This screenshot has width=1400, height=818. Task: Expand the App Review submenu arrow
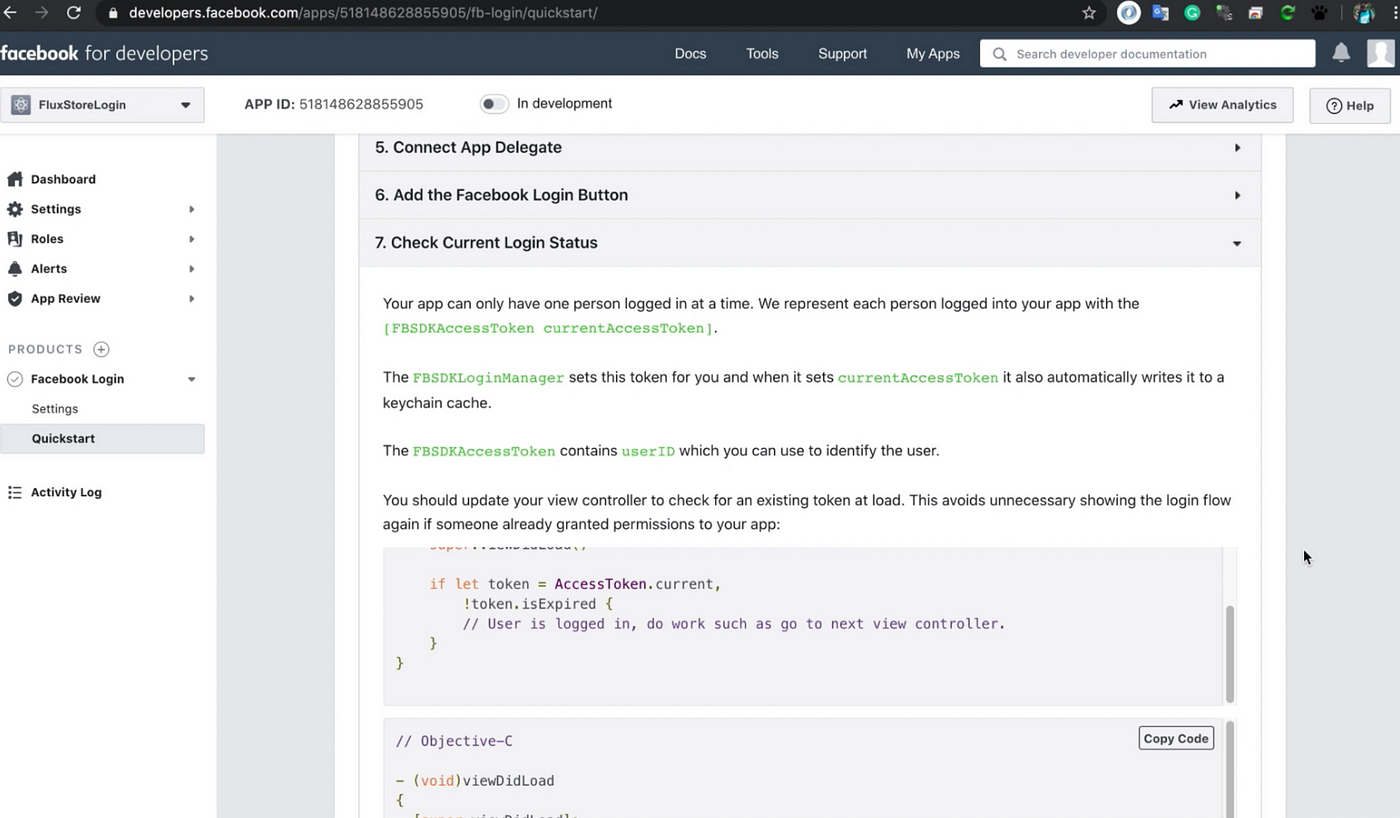pos(191,299)
